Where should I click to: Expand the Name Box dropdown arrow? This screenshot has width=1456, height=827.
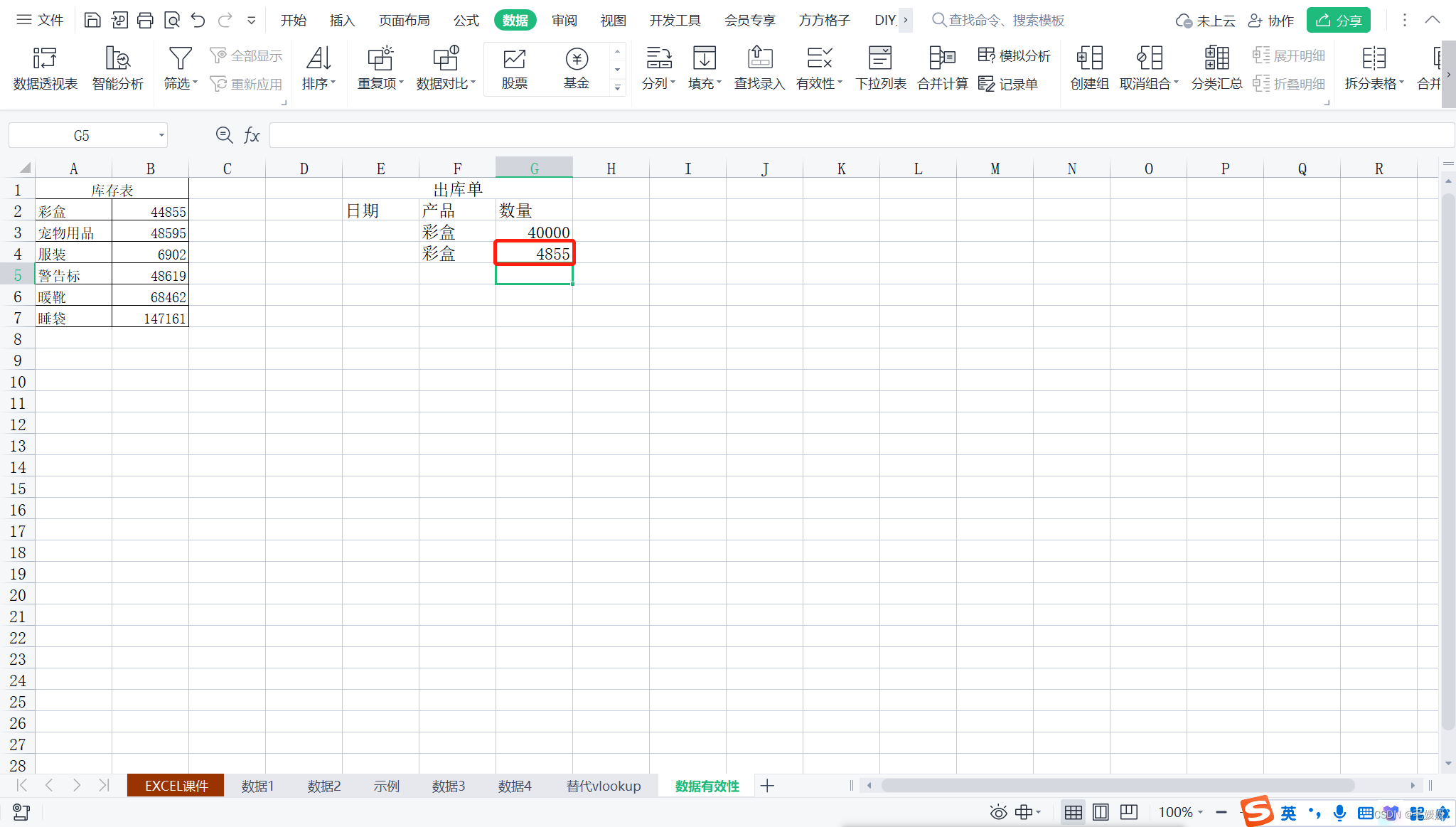161,135
